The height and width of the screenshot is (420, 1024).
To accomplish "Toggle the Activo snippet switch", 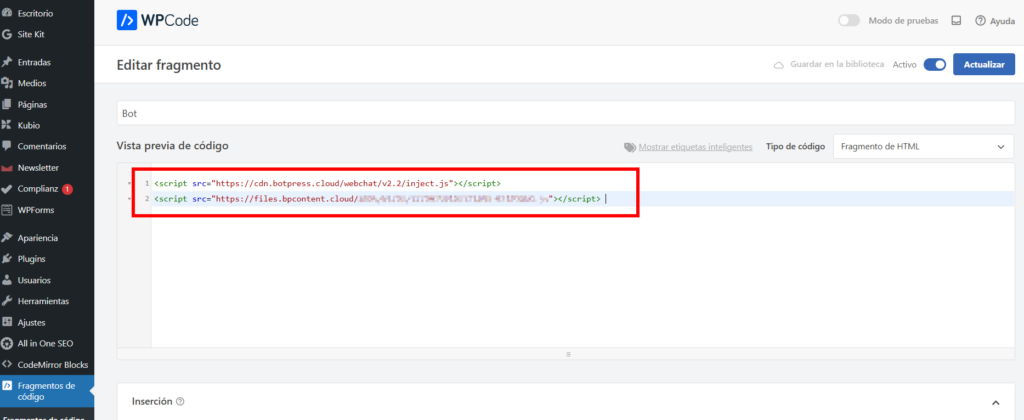I will coord(935,65).
